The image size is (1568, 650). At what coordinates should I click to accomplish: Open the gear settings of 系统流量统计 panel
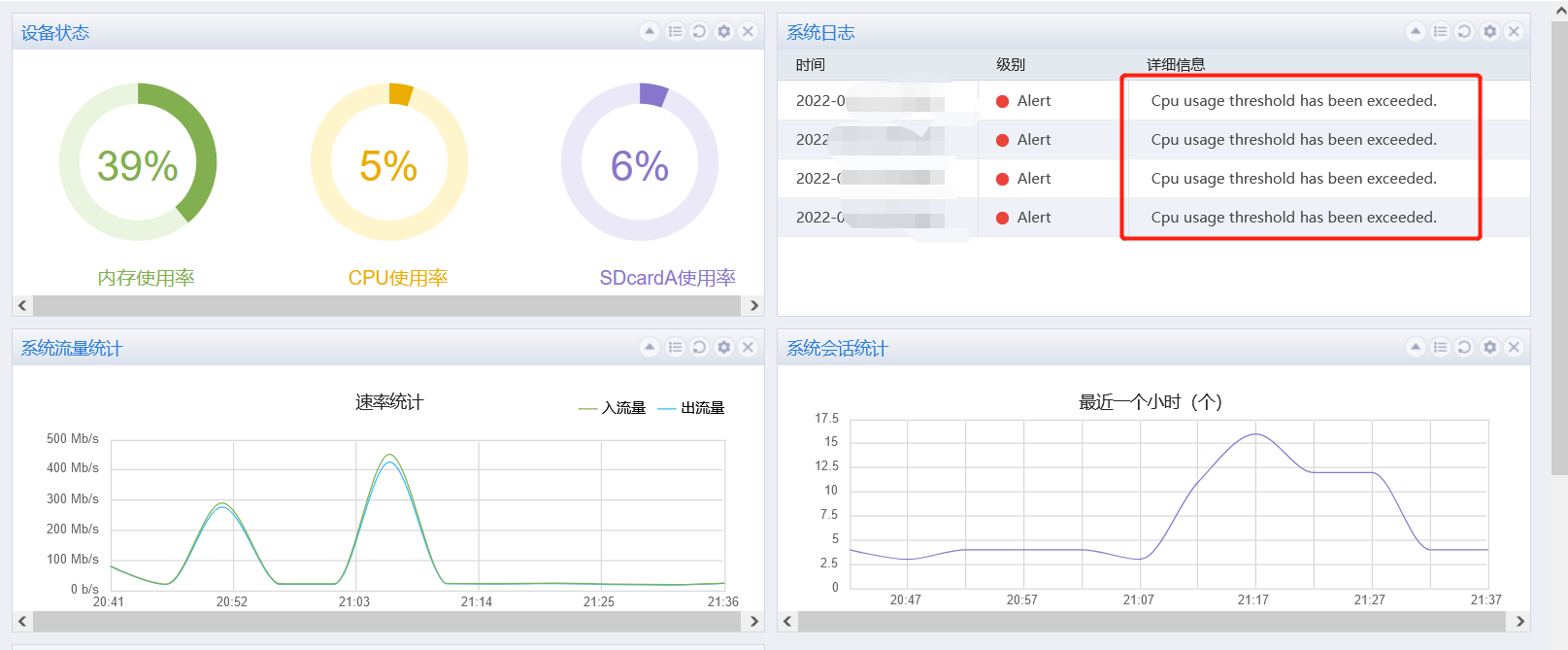click(x=723, y=347)
